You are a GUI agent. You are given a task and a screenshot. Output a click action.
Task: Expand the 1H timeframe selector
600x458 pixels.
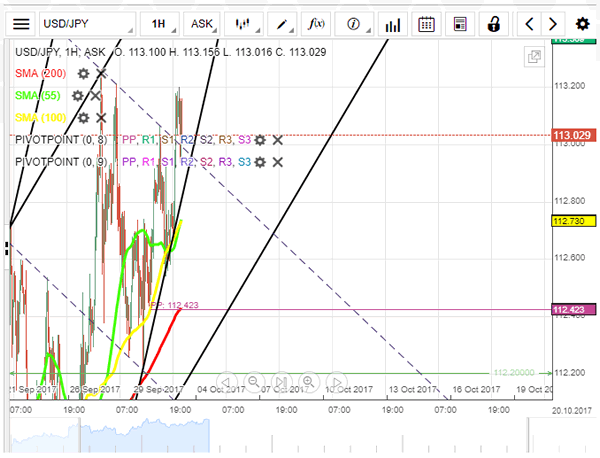(159, 23)
